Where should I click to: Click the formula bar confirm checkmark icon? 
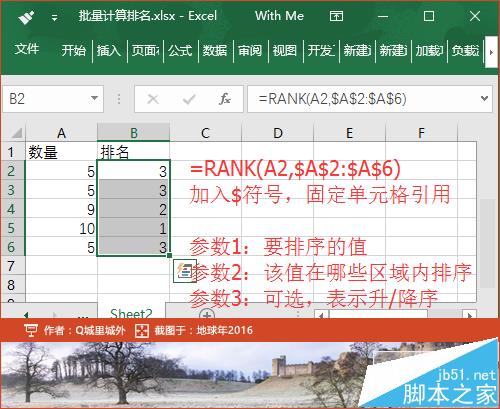[x=189, y=99]
